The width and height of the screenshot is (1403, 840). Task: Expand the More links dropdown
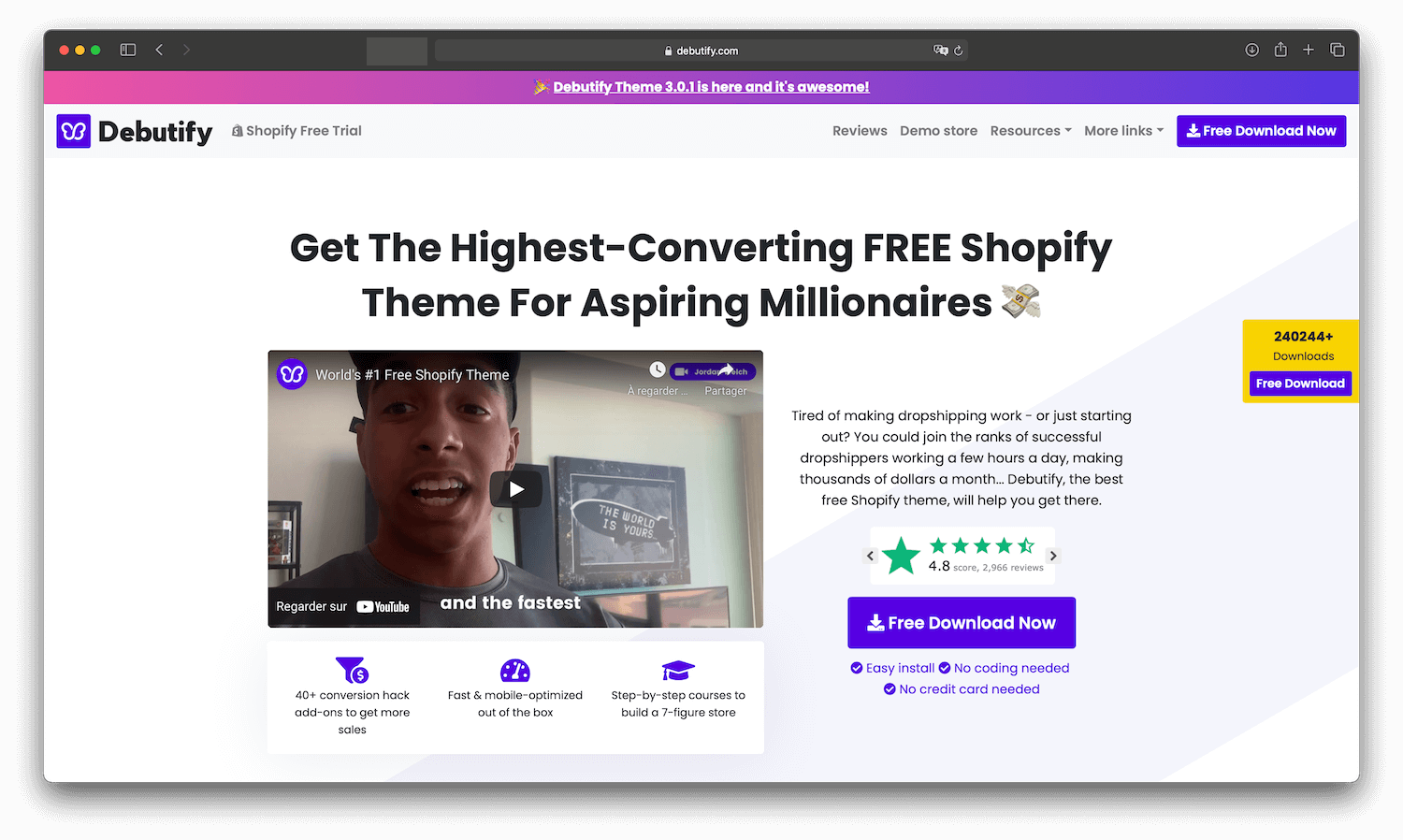coord(1123,131)
